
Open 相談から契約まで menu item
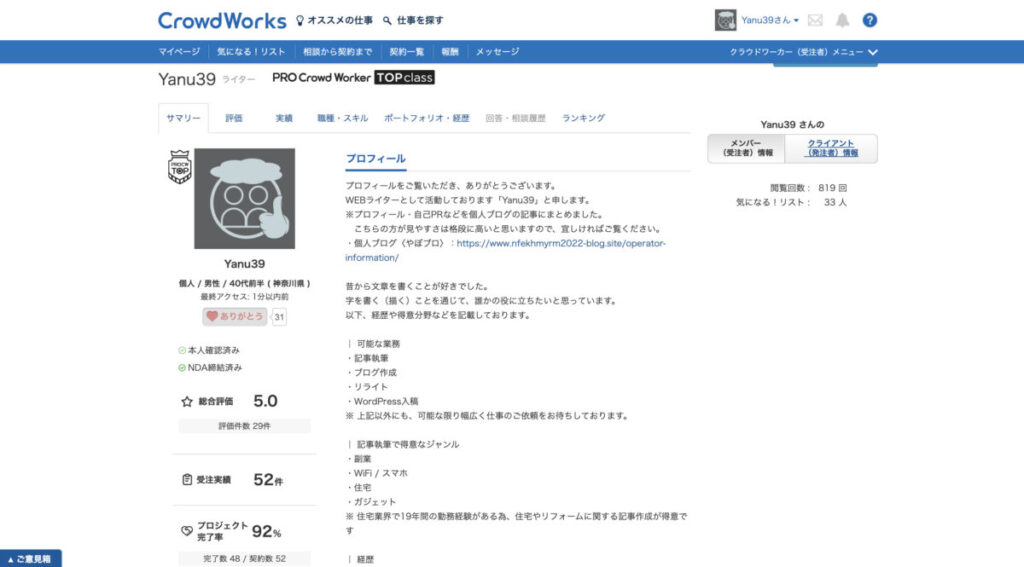point(338,52)
